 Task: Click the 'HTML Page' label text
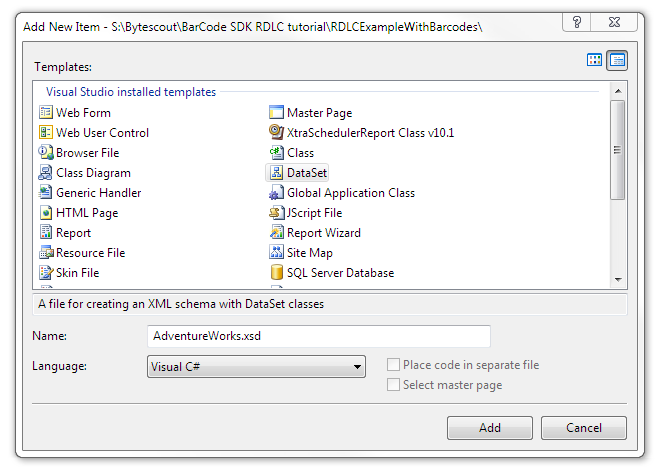click(87, 213)
